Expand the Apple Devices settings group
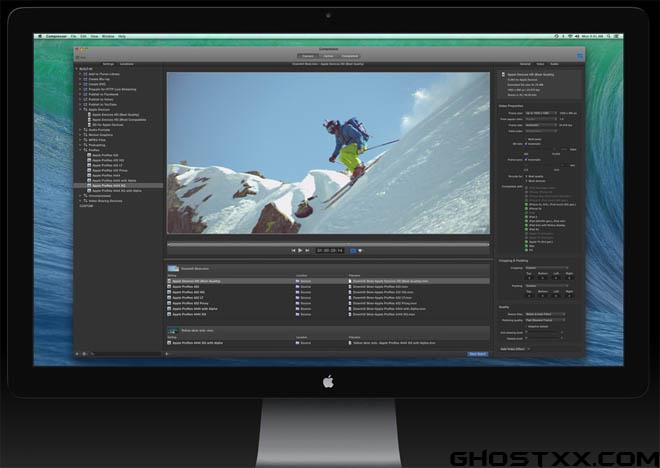This screenshot has height=468, width=660. (x=79, y=112)
